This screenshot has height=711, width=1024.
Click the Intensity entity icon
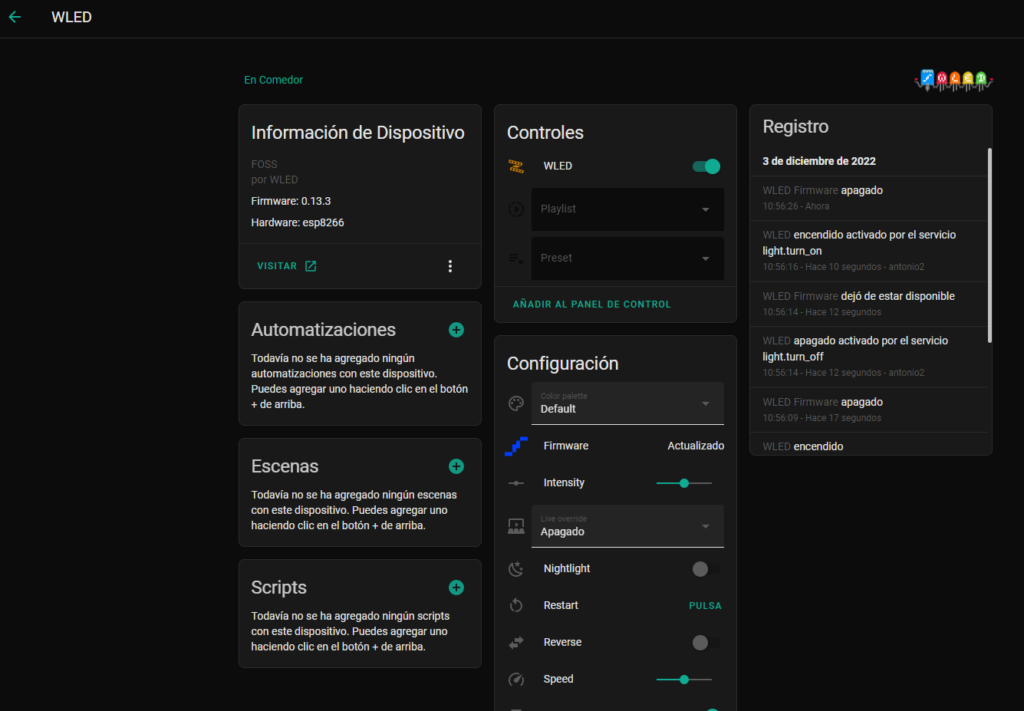coord(516,483)
